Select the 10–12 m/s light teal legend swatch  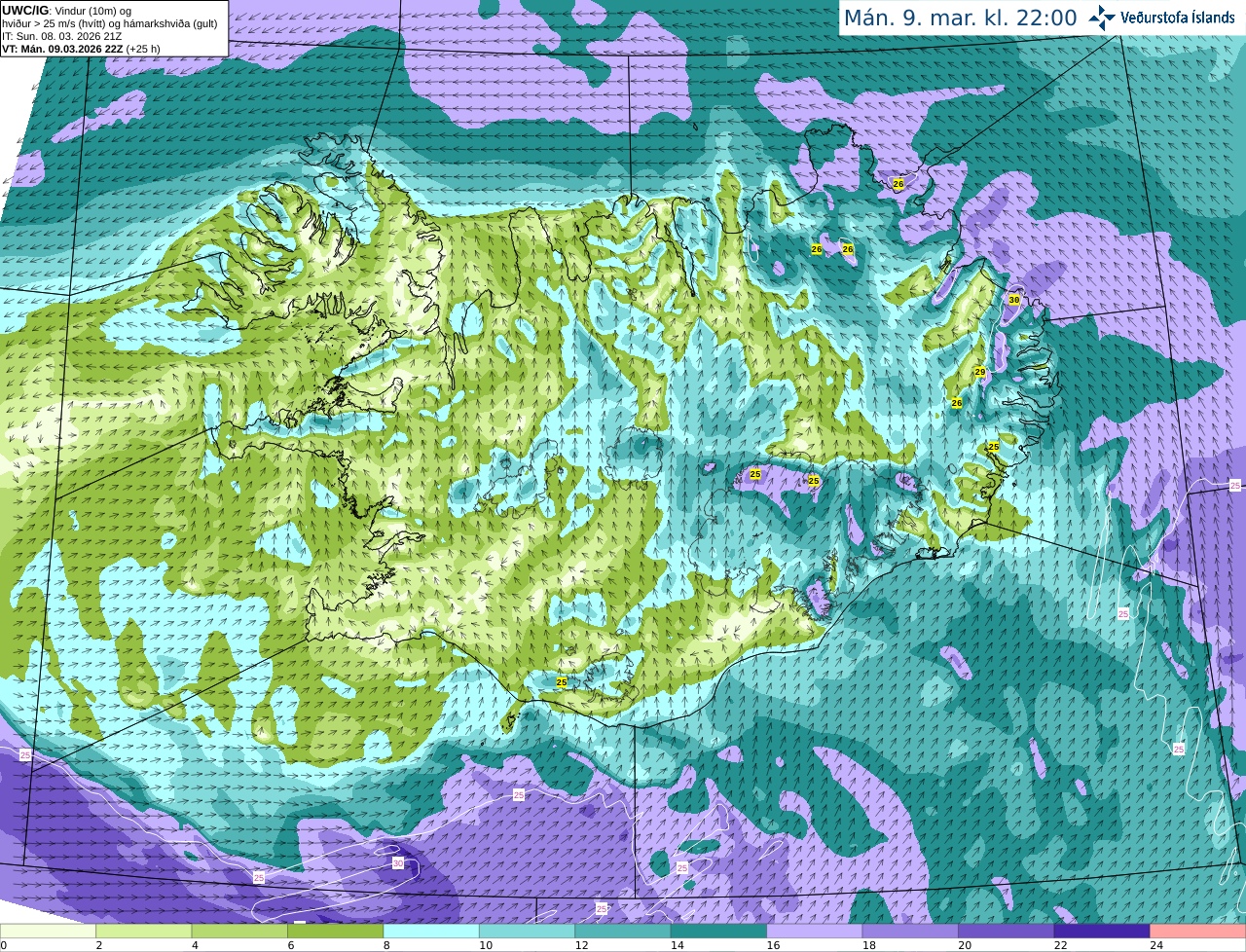pyautogui.click(x=528, y=931)
